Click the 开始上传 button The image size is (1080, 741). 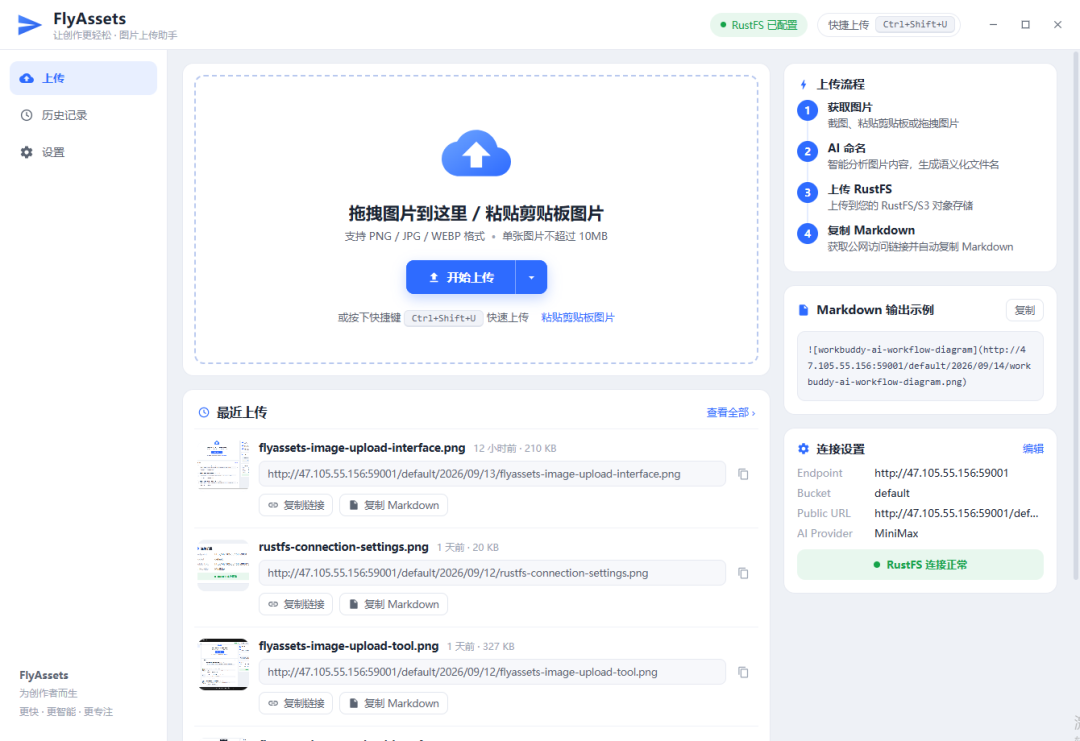point(461,277)
